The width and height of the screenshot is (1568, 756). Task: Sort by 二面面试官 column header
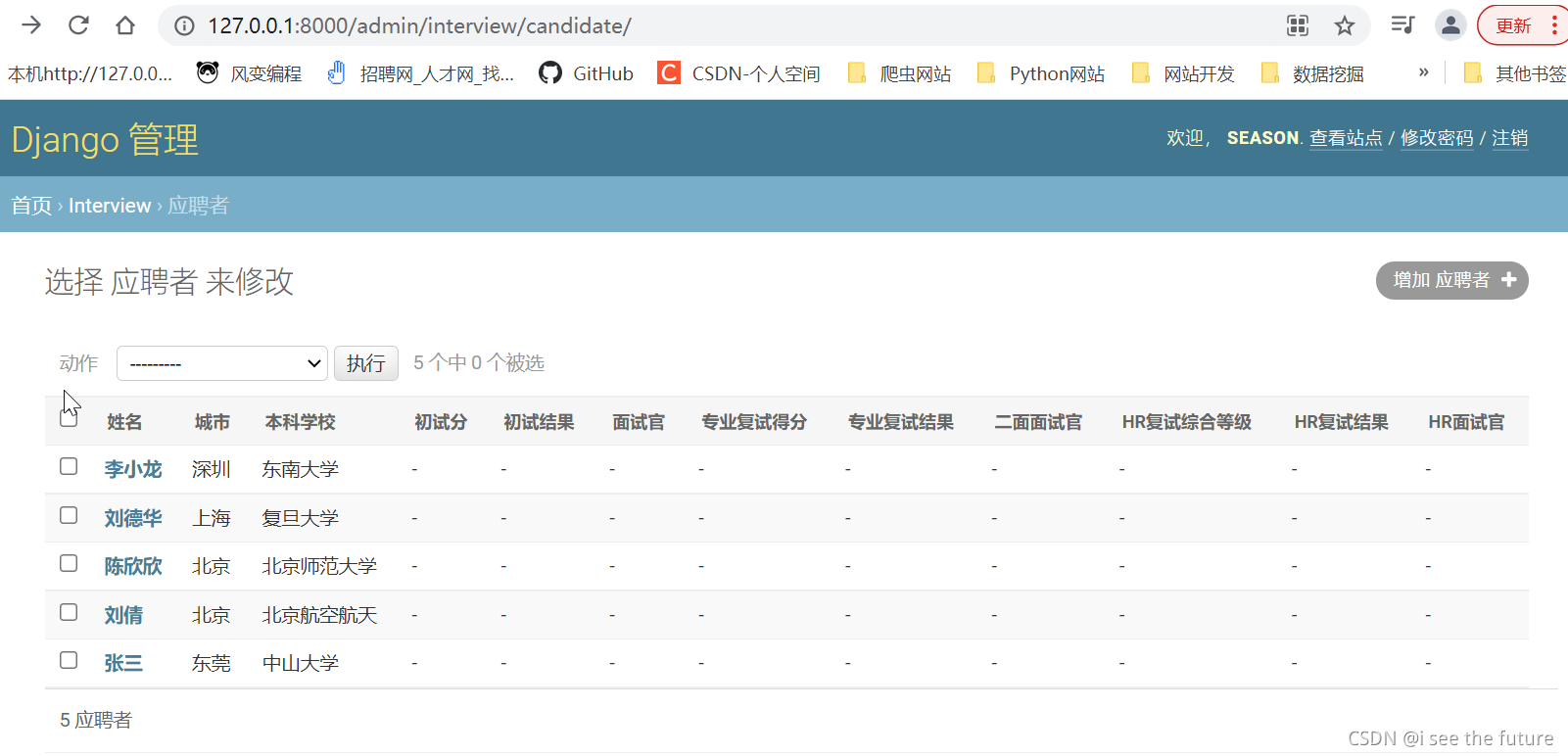click(1038, 422)
